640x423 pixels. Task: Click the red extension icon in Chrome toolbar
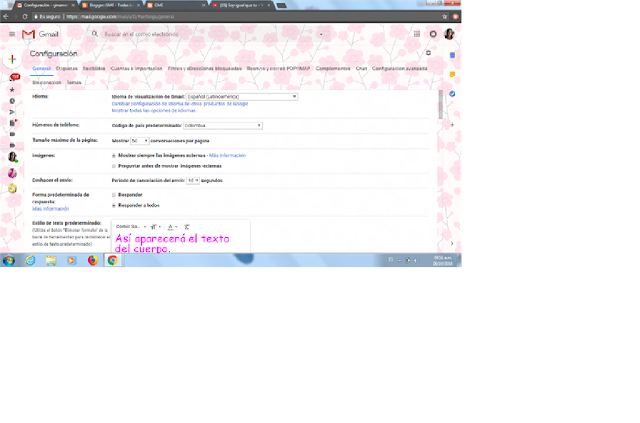pyautogui.click(x=456, y=17)
